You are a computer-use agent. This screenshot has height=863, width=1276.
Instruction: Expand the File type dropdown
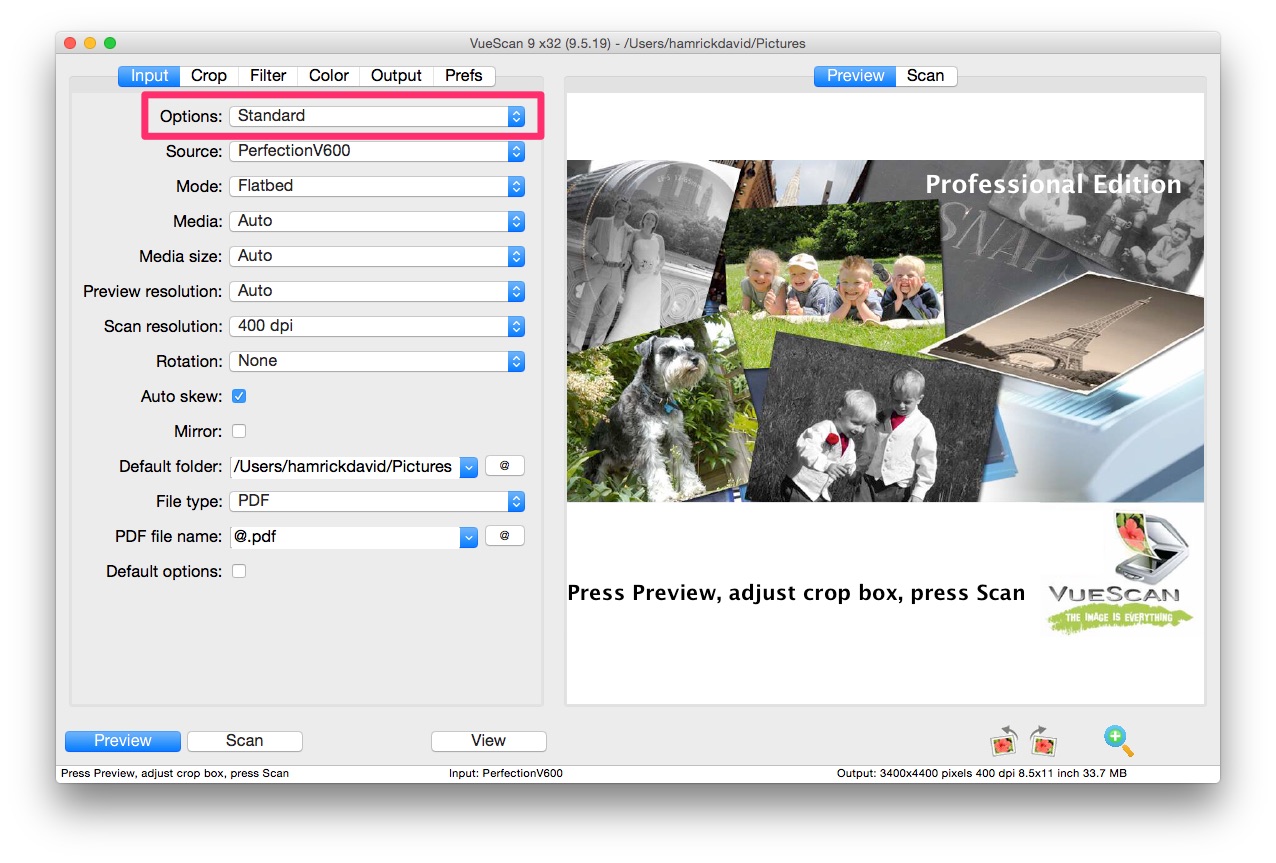(377, 501)
